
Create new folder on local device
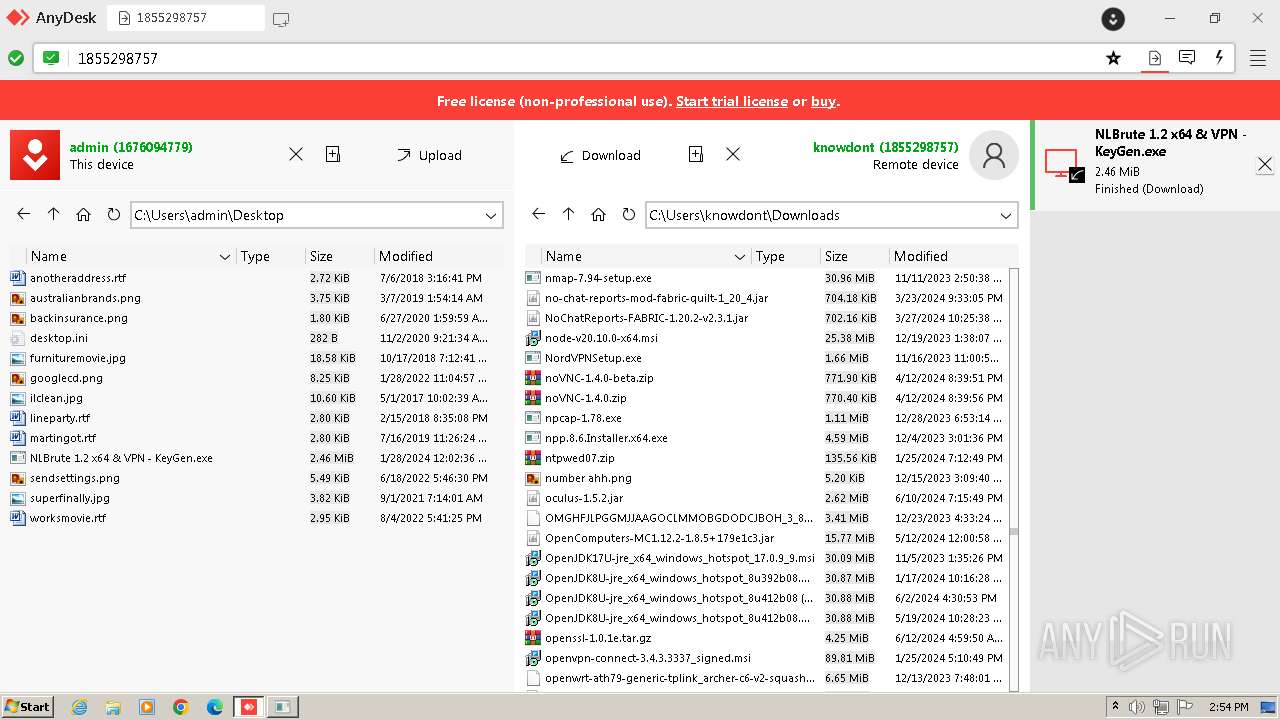[333, 154]
